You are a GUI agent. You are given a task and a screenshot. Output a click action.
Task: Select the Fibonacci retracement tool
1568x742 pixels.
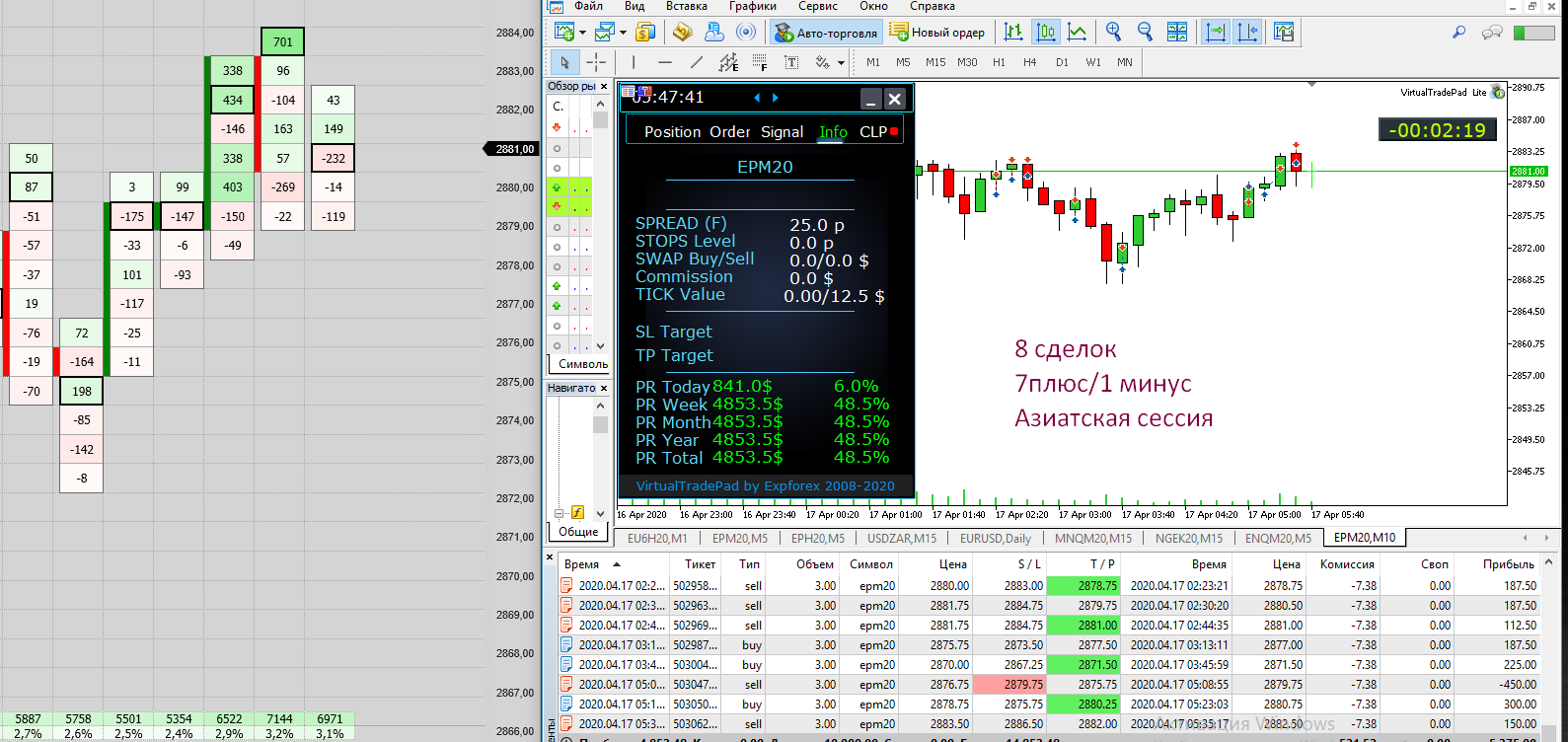(760, 62)
